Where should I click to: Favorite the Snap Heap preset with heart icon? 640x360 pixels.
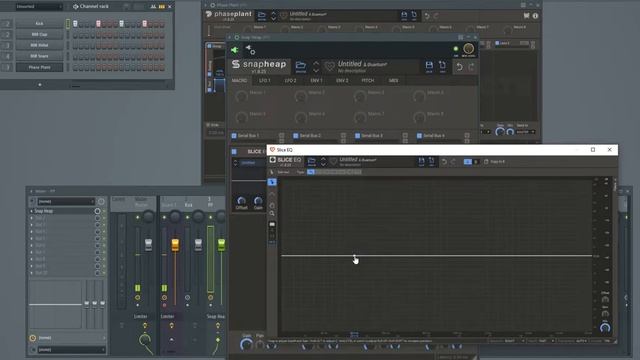pos(329,66)
